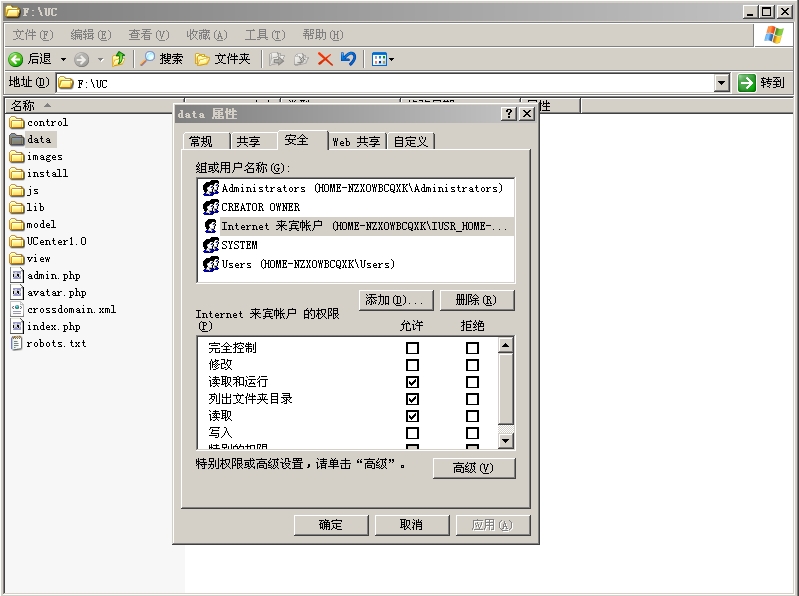Image resolution: width=799 pixels, height=596 pixels.
Task: Open the Help (帮助) menu
Action: click(x=323, y=35)
